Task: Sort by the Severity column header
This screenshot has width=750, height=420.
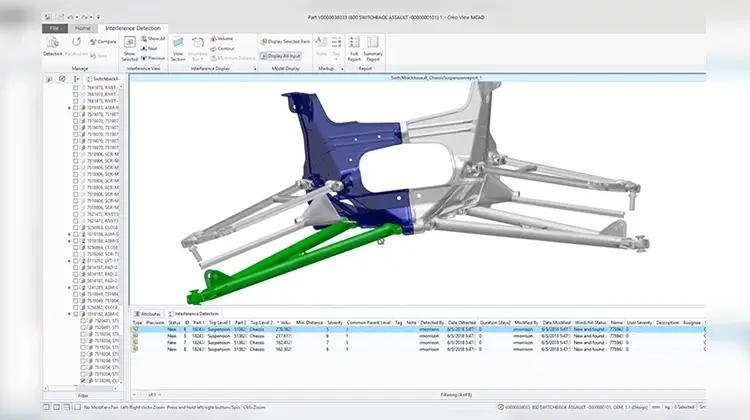Action: click(x=335, y=322)
